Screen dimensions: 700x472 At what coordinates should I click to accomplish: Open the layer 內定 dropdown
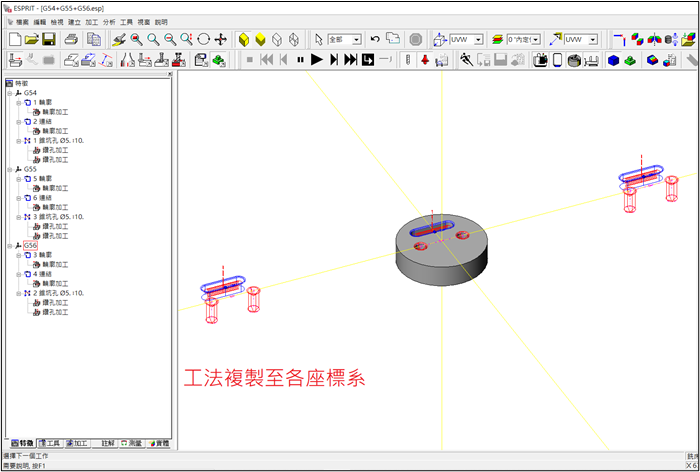(536, 40)
